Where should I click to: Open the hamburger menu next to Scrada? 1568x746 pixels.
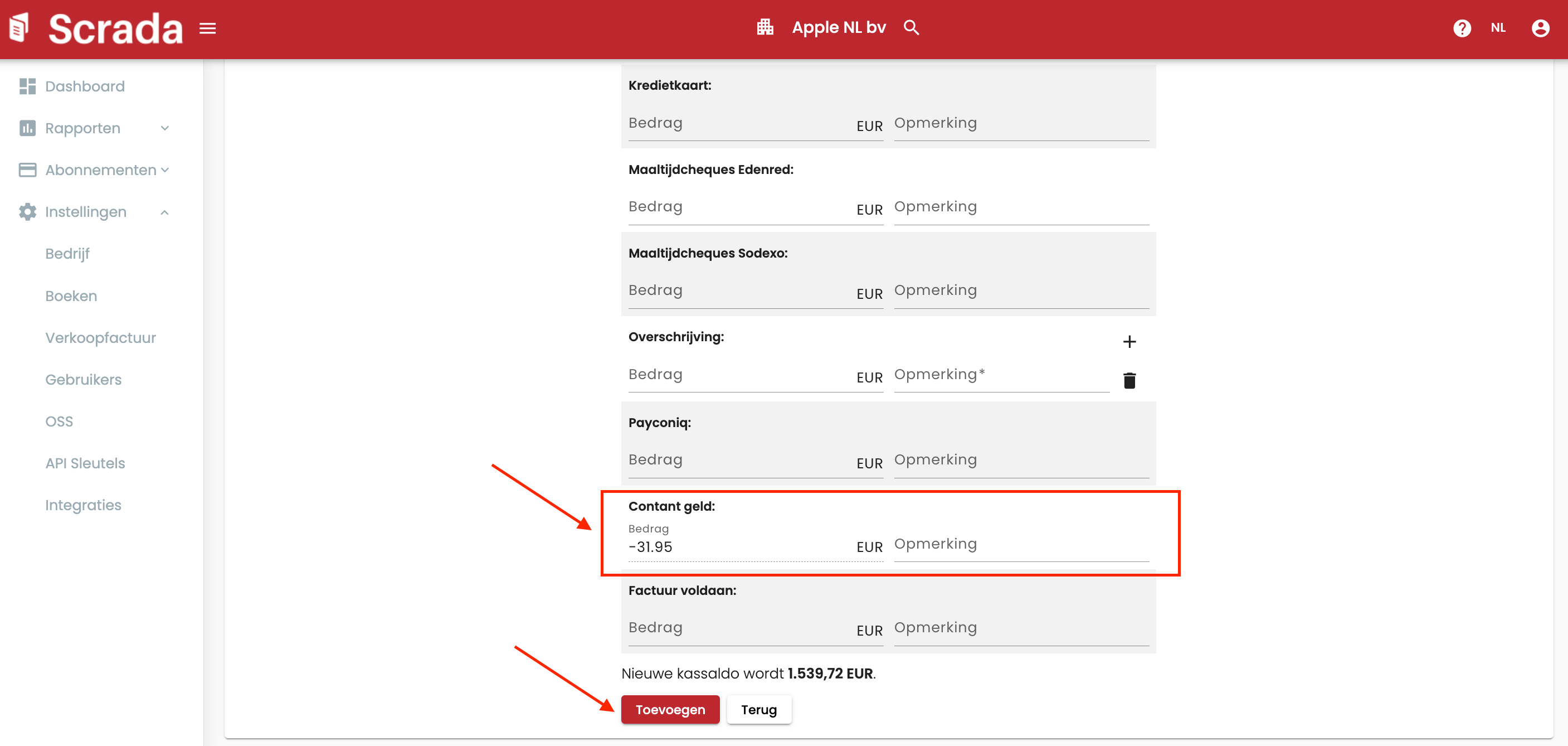(208, 28)
